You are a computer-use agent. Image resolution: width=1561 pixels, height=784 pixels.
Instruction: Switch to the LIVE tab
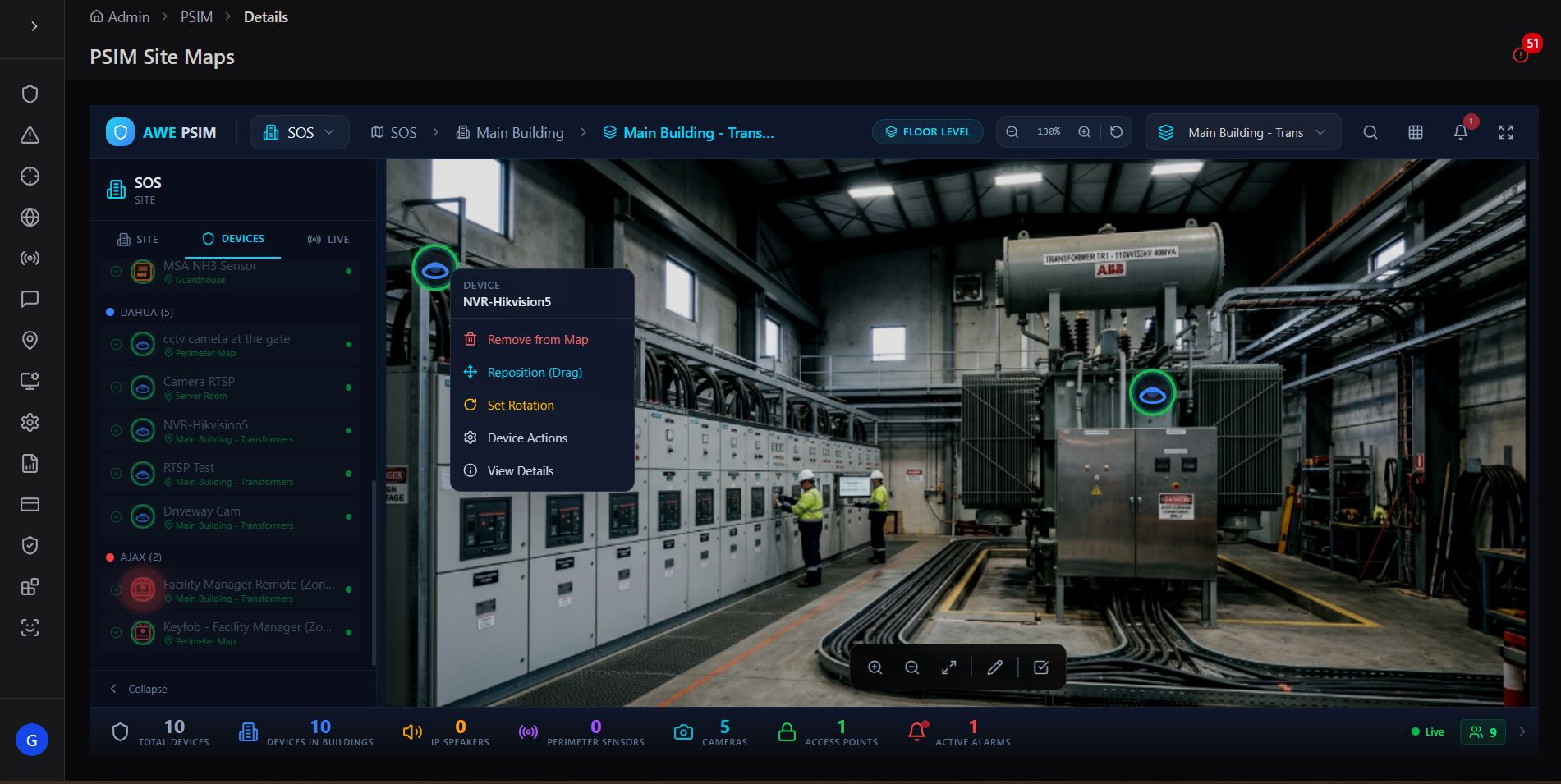pos(328,240)
